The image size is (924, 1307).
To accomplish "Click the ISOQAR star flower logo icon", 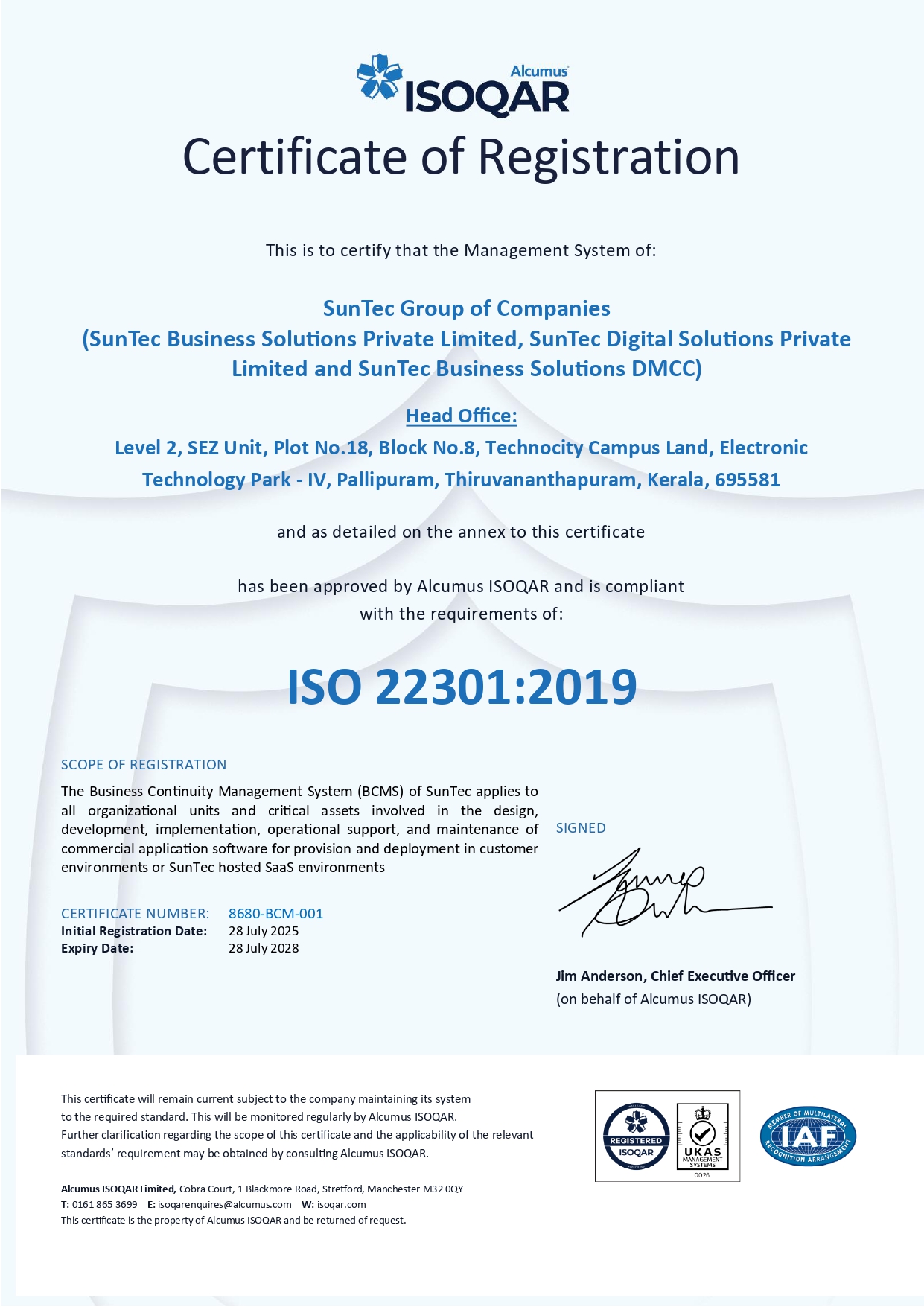I will [x=380, y=77].
